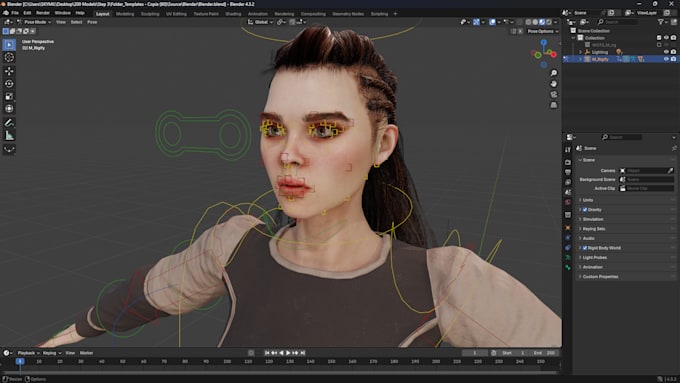Click the camera eyedropper icon in Scene panel
680x383 pixels.
click(x=670, y=170)
